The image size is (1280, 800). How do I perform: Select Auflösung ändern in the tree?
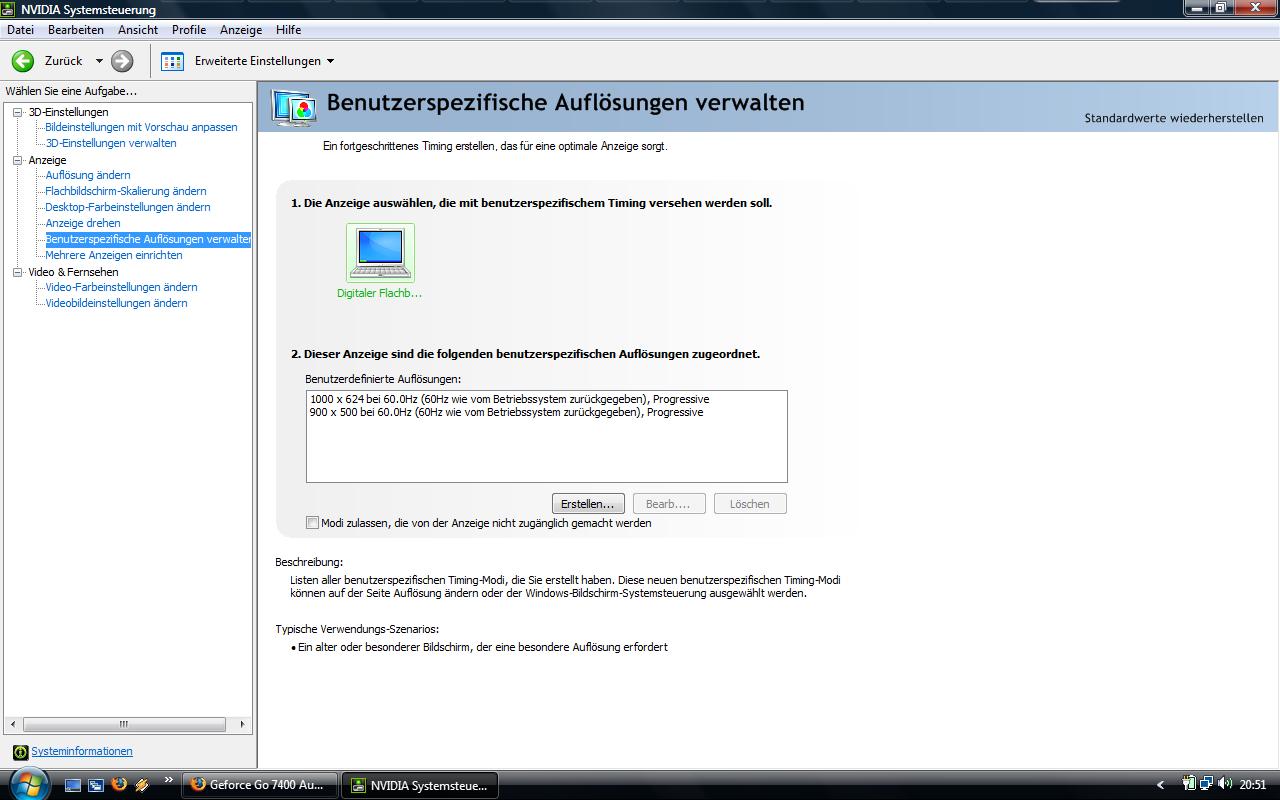tap(88, 175)
